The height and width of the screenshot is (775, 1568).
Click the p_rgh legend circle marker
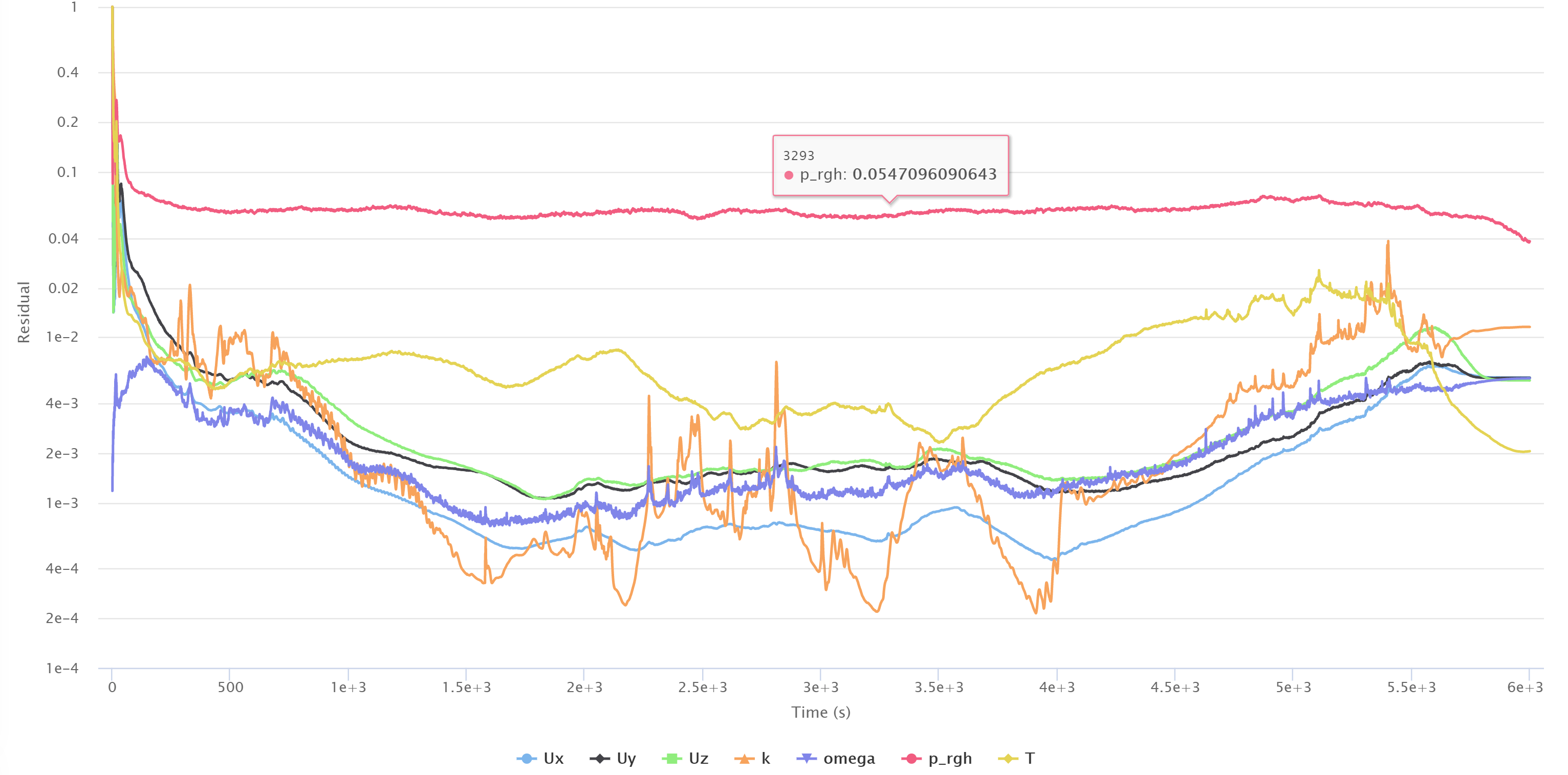(911, 759)
